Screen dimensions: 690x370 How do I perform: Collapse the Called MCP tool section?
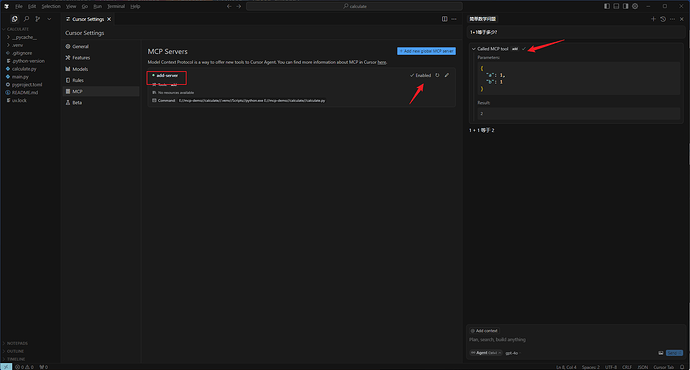pos(473,49)
